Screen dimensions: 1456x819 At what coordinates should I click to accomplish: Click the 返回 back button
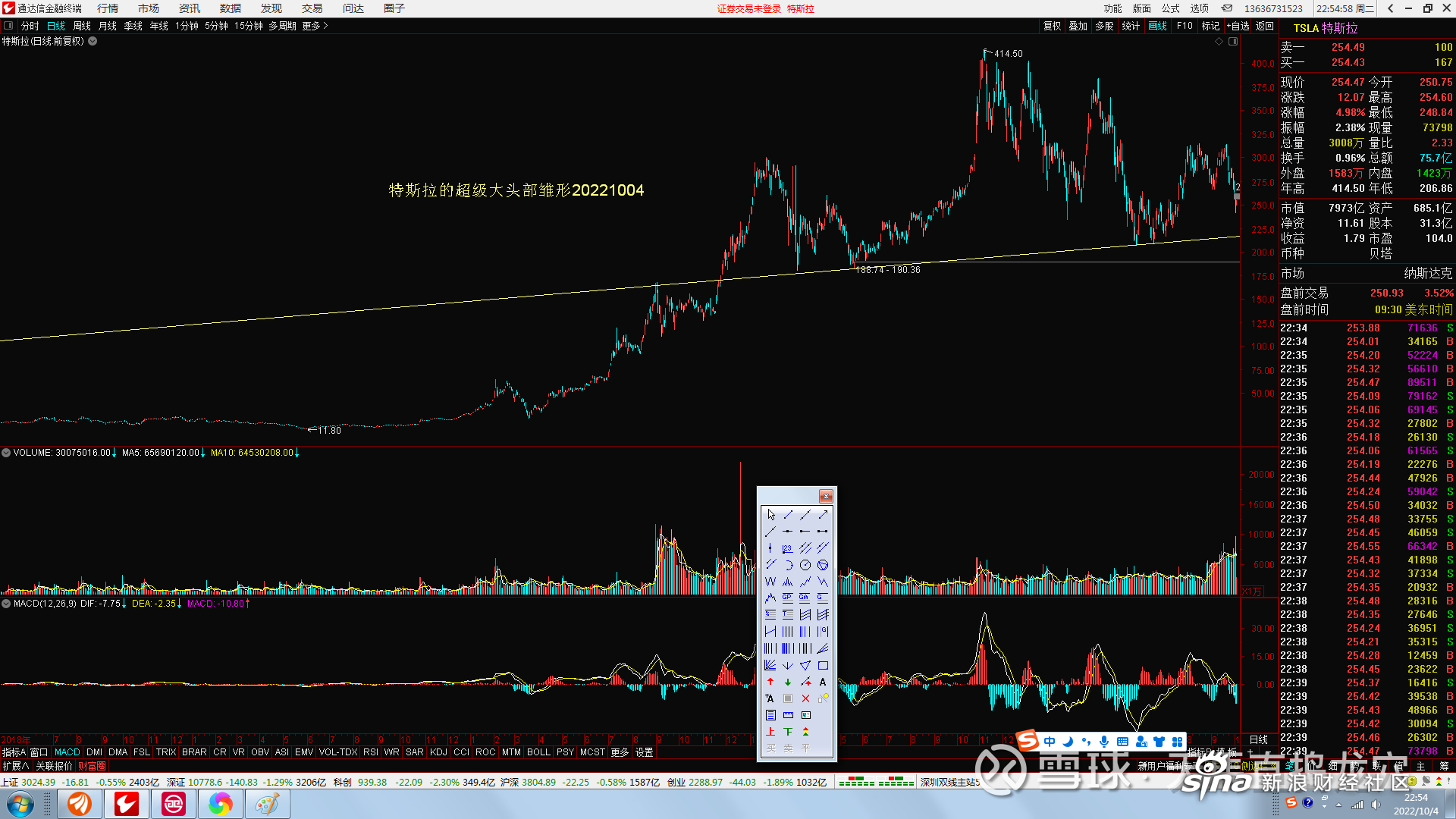point(1265,26)
